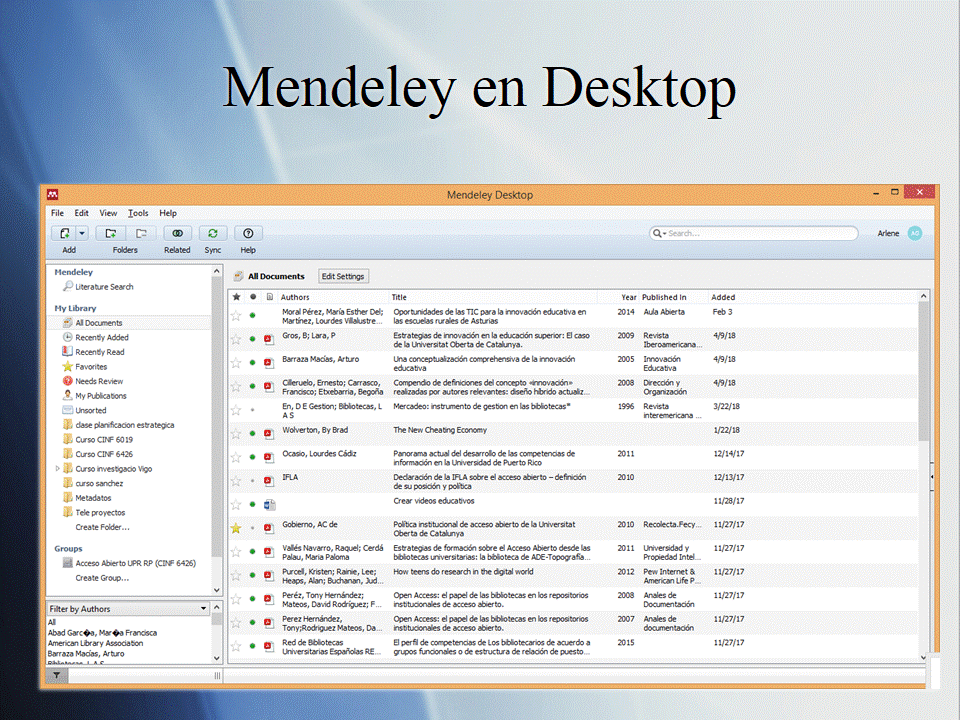Open PDF icon for Gros, B; Lara row
The image size is (960, 720).
[269, 339]
